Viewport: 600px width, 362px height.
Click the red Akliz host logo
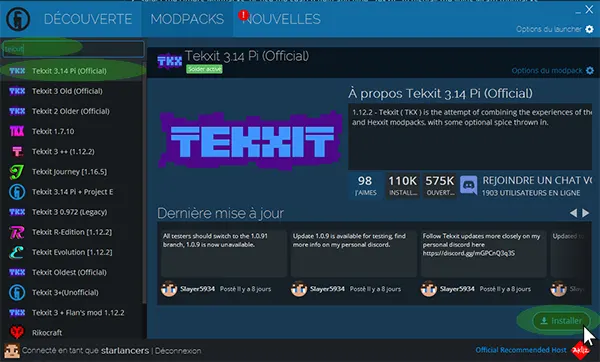pyautogui.click(x=580, y=350)
